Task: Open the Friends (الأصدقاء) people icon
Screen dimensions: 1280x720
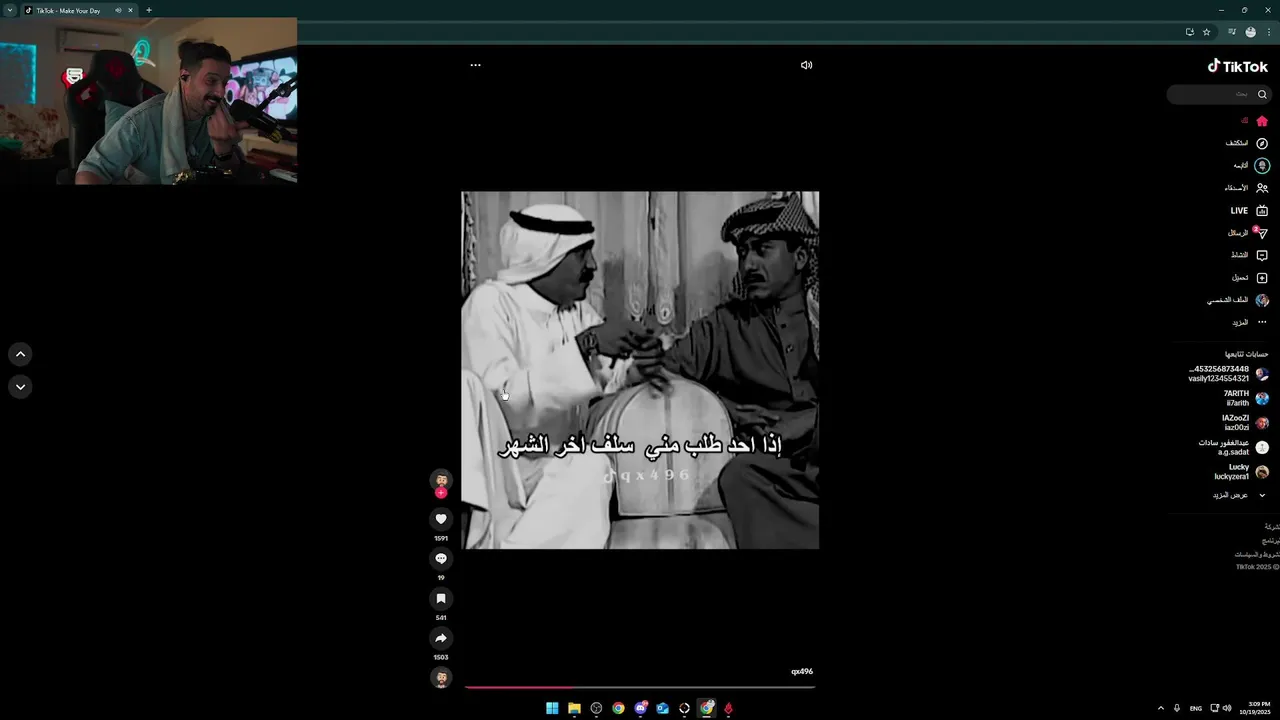Action: pos(1262,188)
